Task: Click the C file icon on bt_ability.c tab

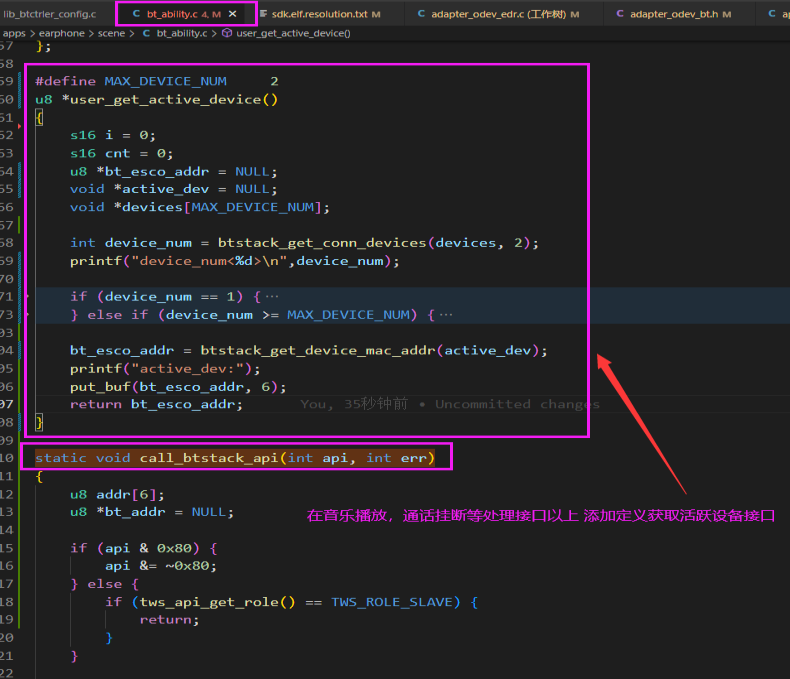Action: point(136,14)
